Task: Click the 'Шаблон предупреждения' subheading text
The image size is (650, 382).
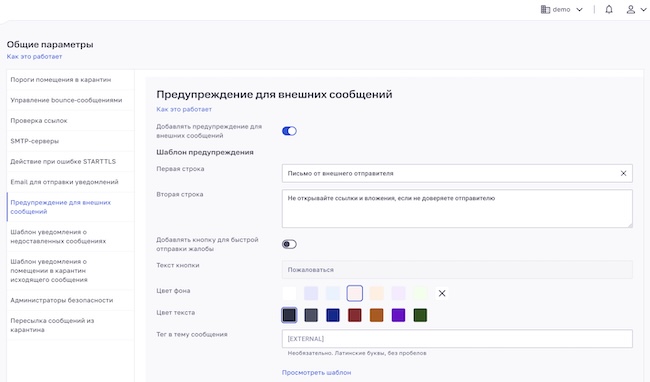Action: 205,152
